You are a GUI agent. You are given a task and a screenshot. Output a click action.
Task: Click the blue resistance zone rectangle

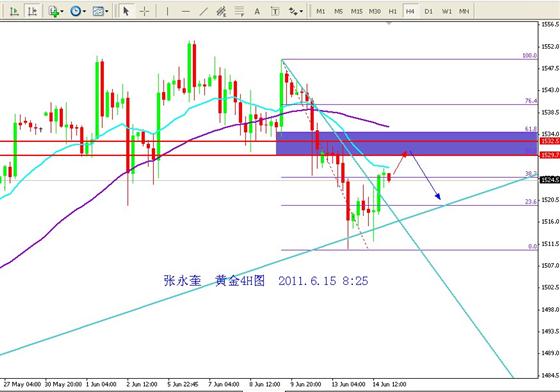pyautogui.click(x=407, y=144)
